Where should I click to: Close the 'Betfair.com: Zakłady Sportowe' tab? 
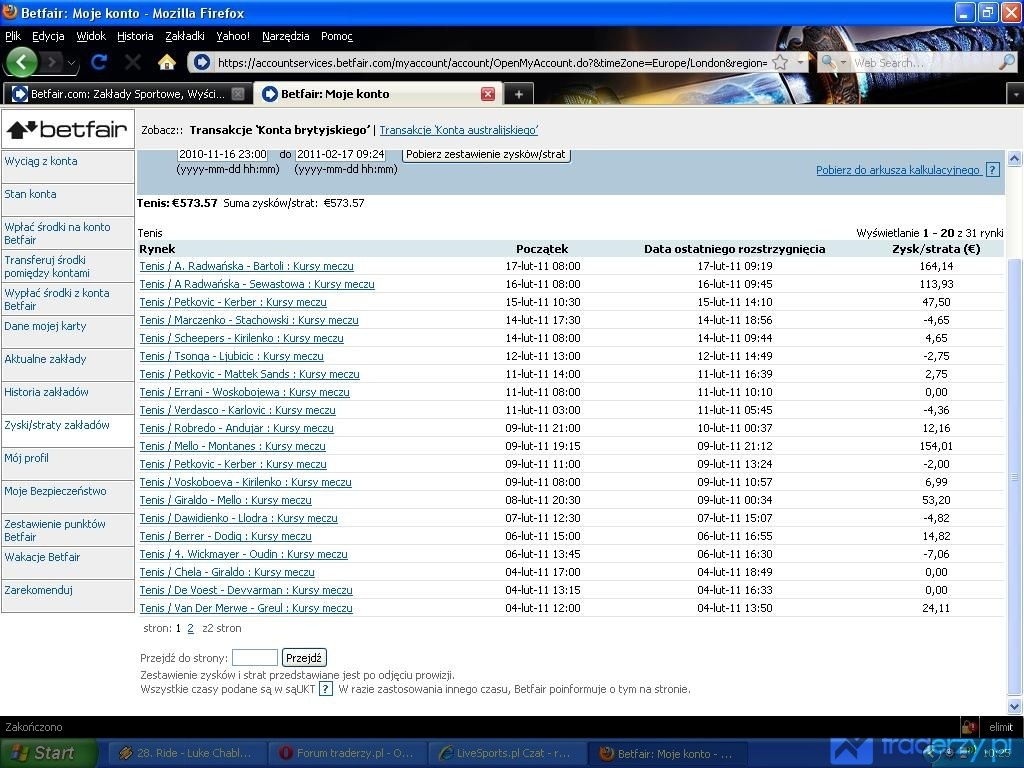pos(238,94)
